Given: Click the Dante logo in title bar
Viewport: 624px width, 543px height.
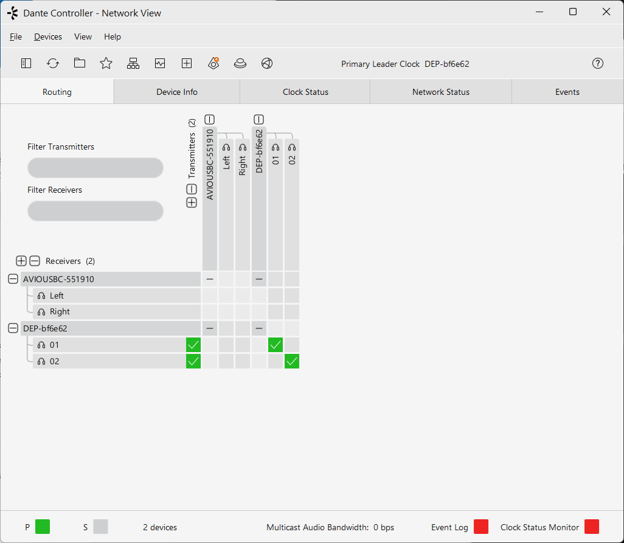Looking at the screenshot, I should pyautogui.click(x=13, y=13).
